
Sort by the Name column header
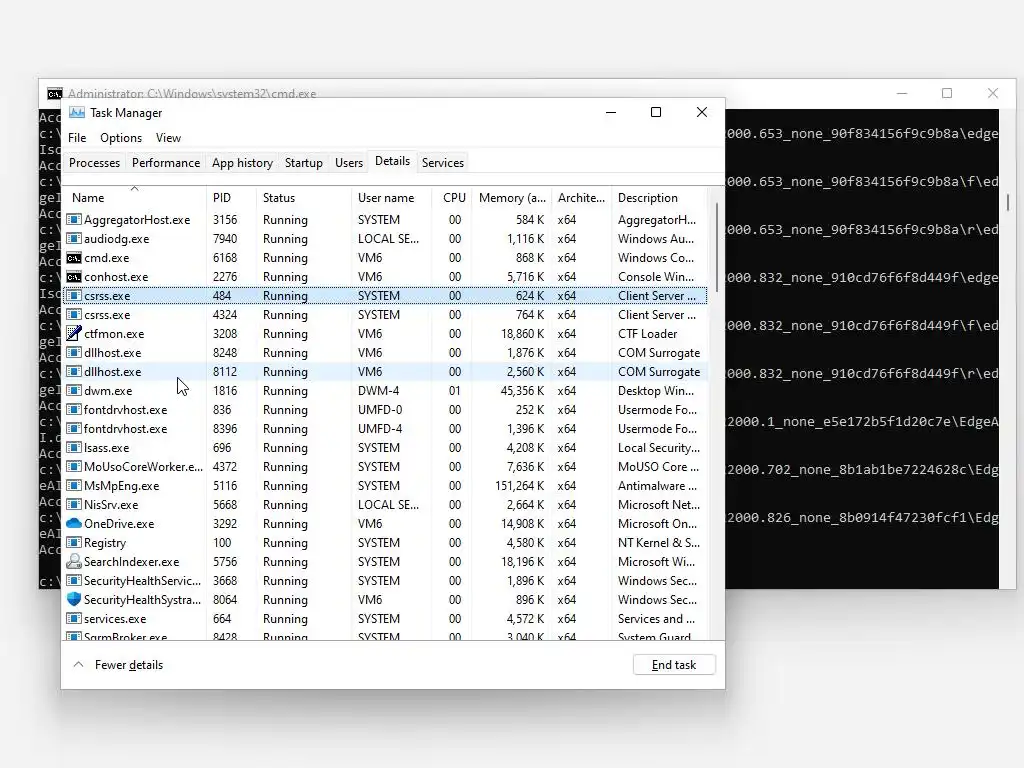pos(135,197)
